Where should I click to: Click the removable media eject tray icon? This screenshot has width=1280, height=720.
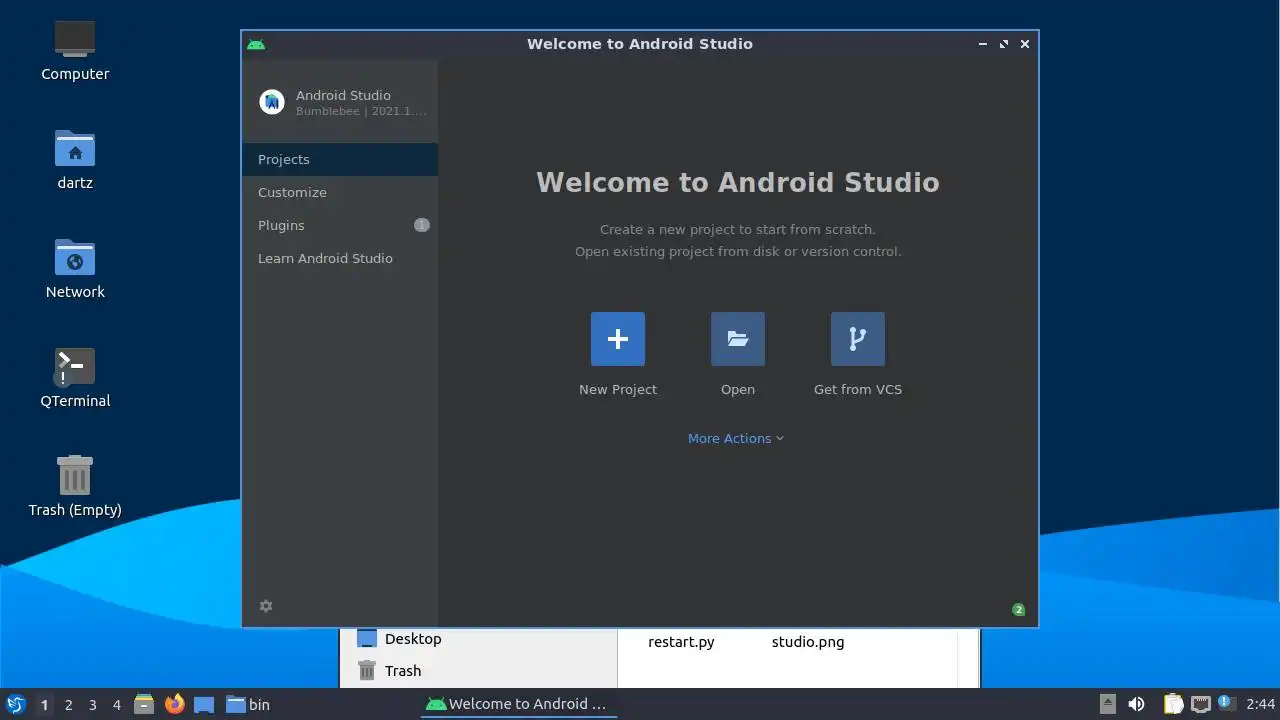tap(1107, 704)
